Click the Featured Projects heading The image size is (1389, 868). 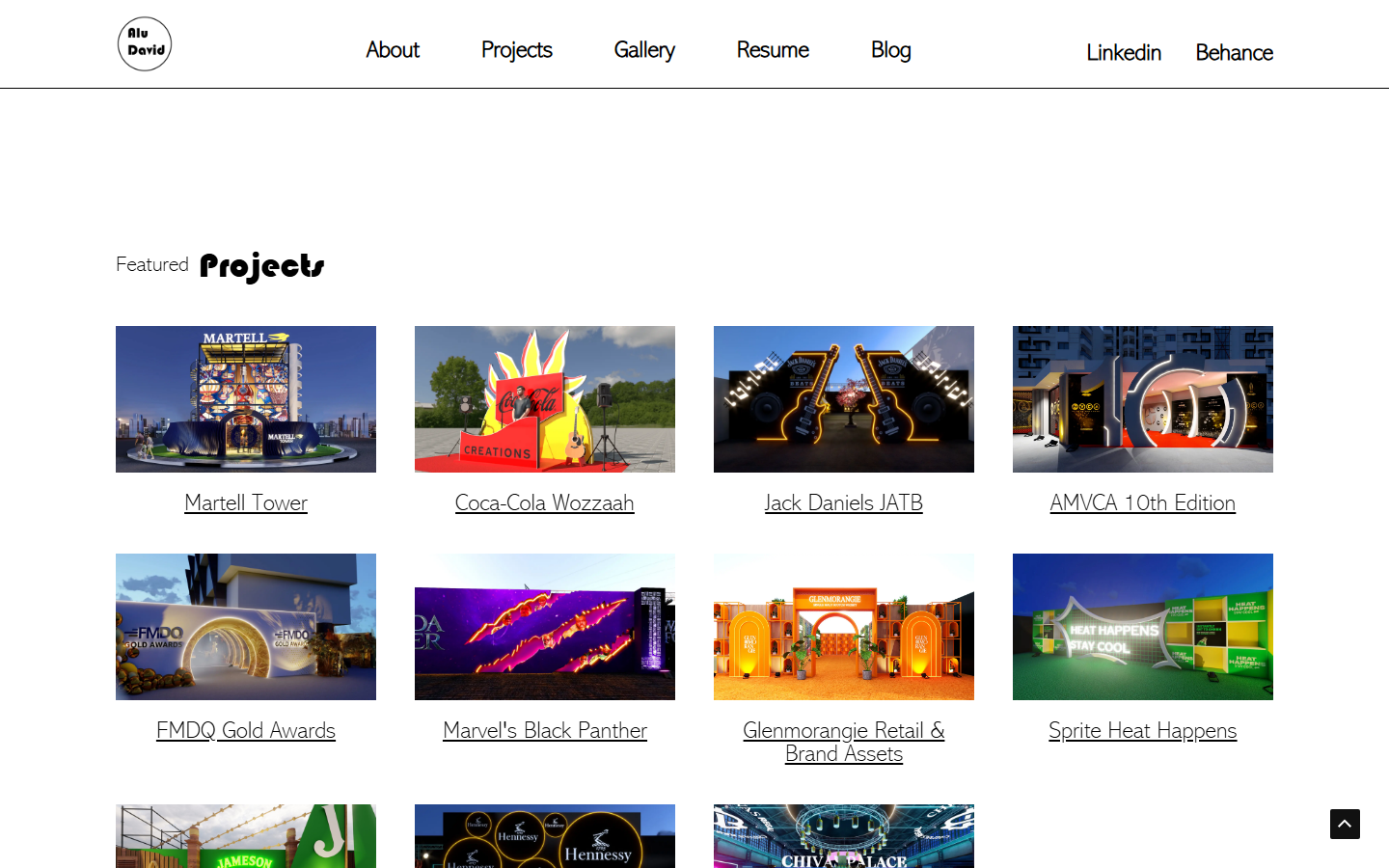(220, 265)
